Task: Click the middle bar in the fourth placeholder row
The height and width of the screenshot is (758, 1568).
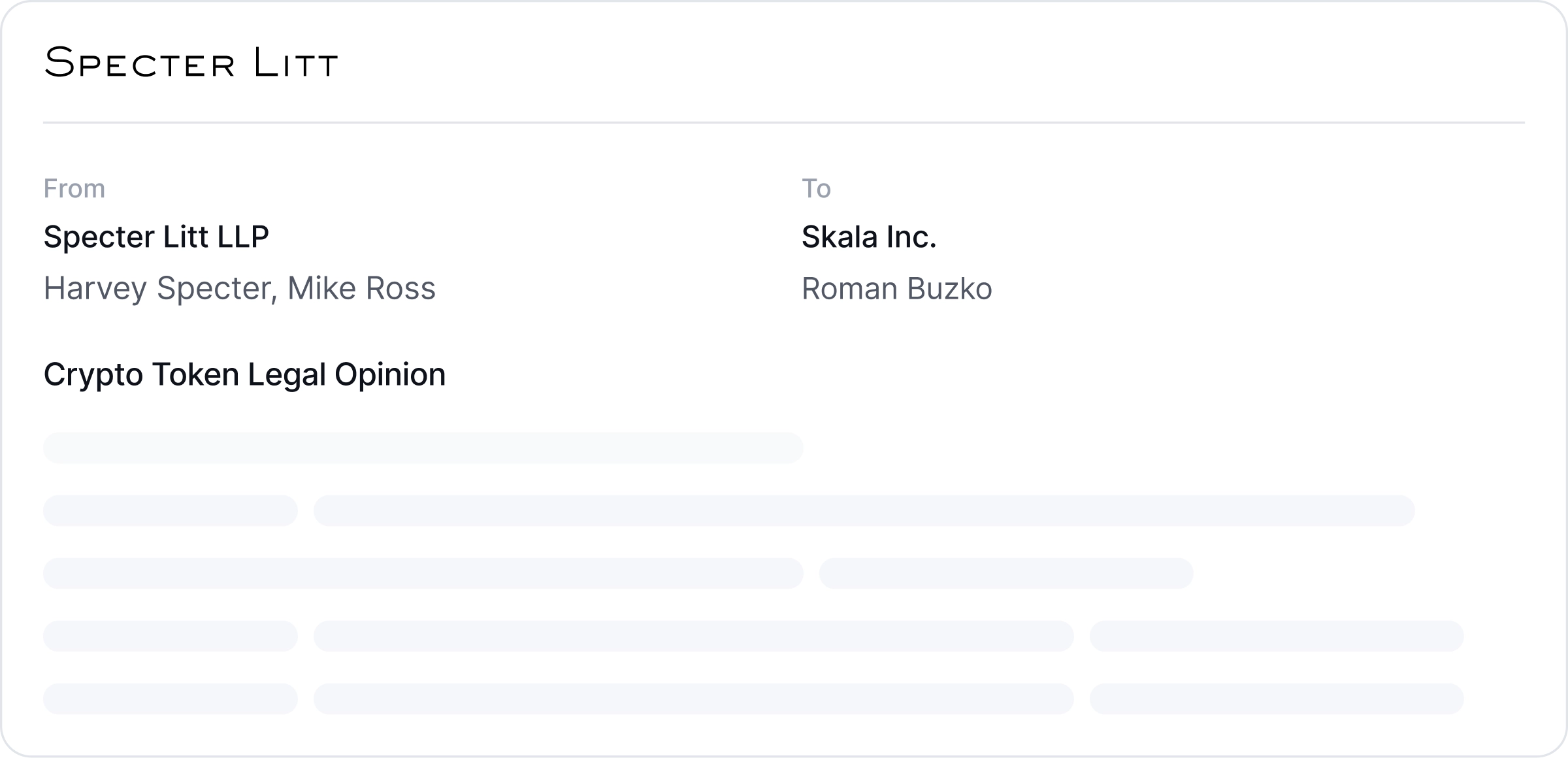Action: (x=693, y=636)
